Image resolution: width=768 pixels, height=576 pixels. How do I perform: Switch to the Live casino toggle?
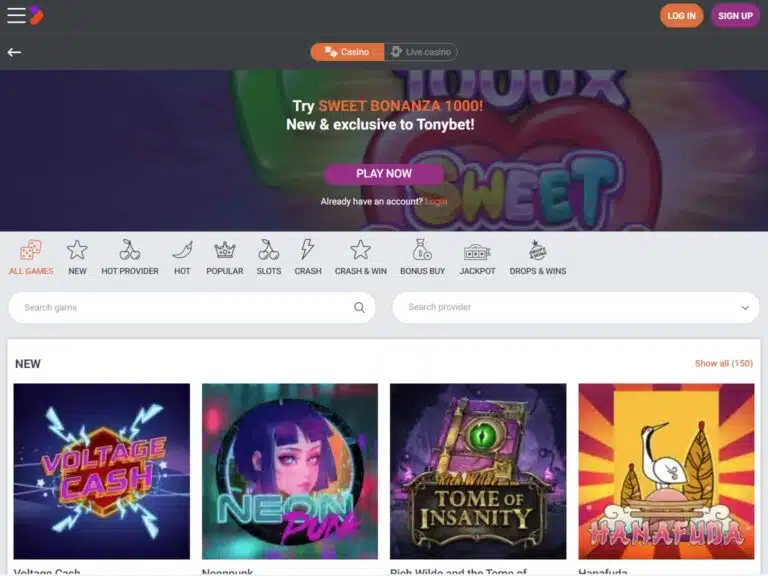tap(421, 52)
